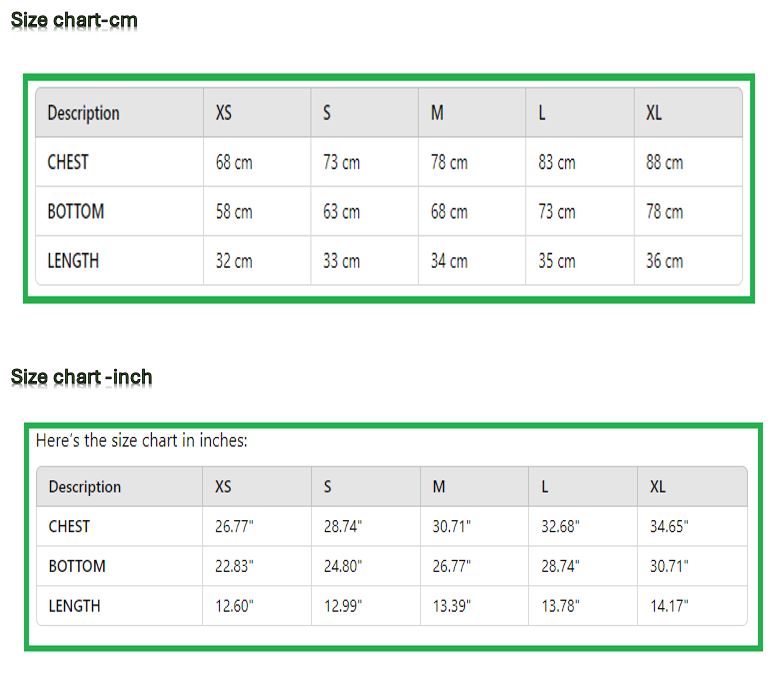778x674 pixels.
Task: Select the 58 cm bottom XS cell
Action: 234,212
